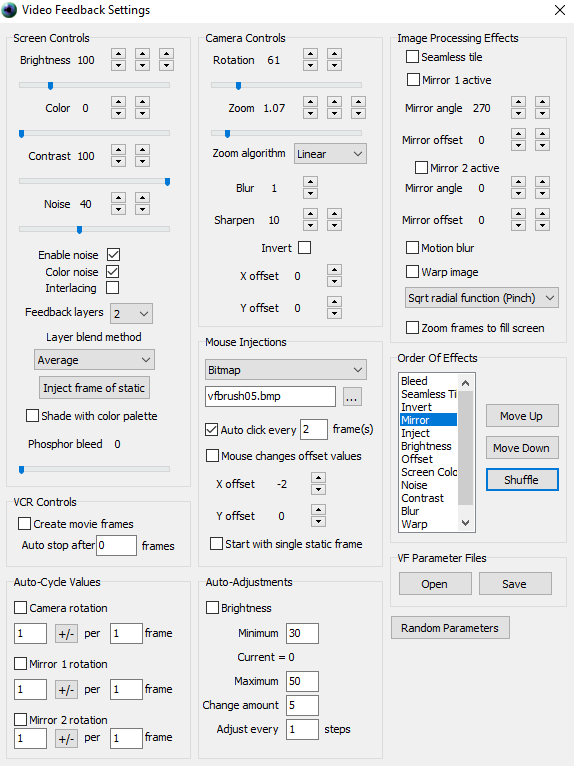
Task: Click scroll-up arrow in Order Of Effects list
Action: coord(466,383)
